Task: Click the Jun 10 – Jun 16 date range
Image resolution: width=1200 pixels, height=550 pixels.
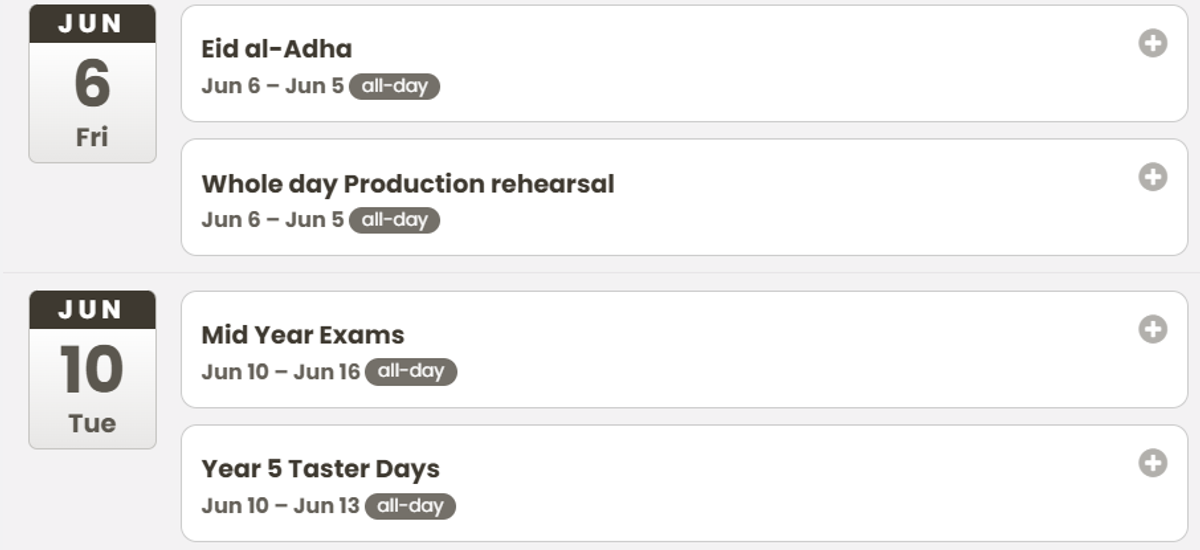Action: (281, 372)
